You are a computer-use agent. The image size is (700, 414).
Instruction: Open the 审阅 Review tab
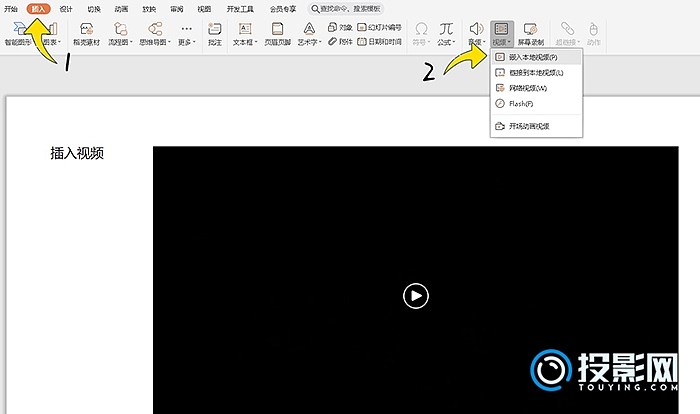177,9
